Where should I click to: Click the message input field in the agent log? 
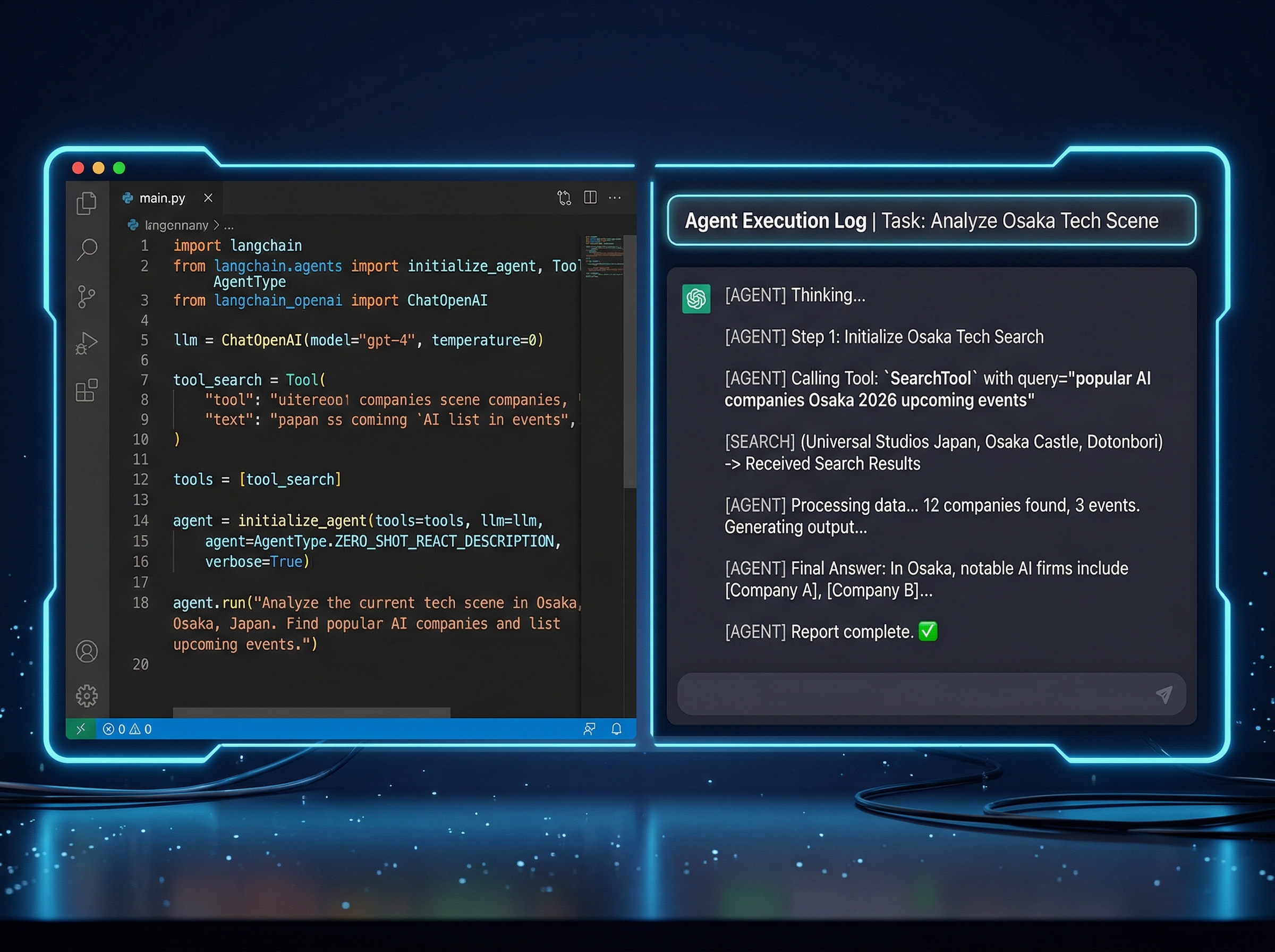point(931,694)
